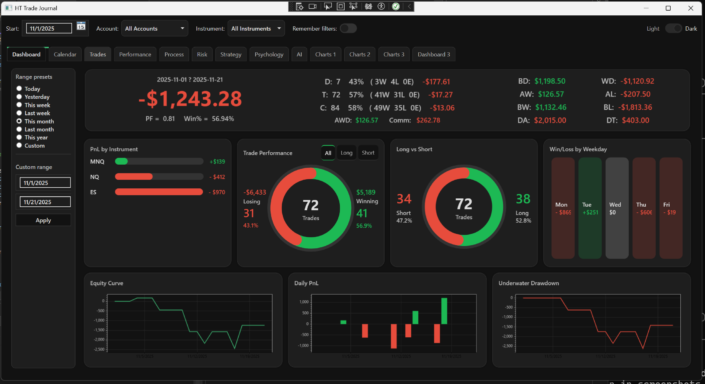Click the MNQ PnL bar

pos(159,161)
